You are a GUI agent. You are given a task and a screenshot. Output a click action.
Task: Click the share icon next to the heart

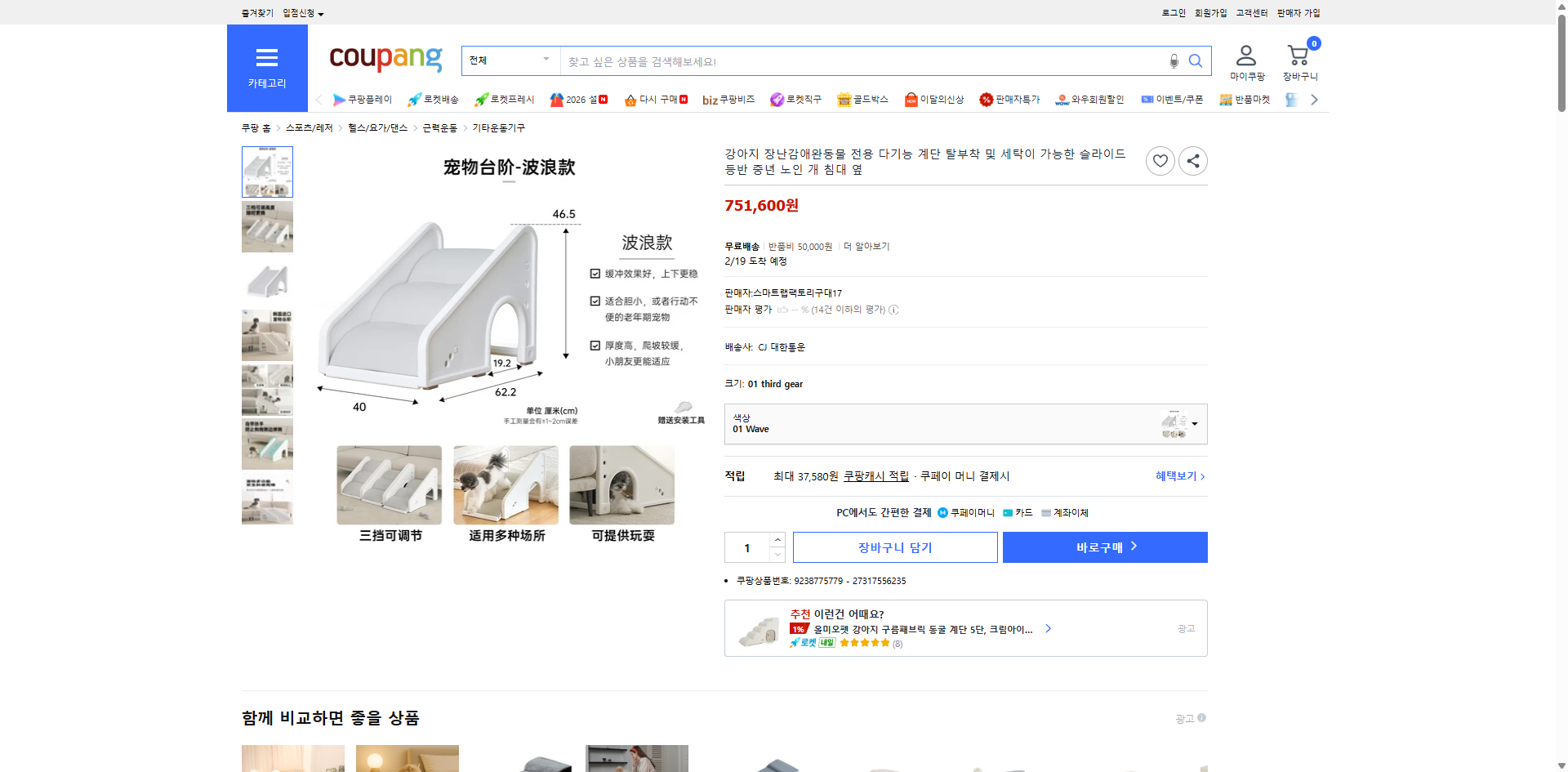tap(1192, 161)
